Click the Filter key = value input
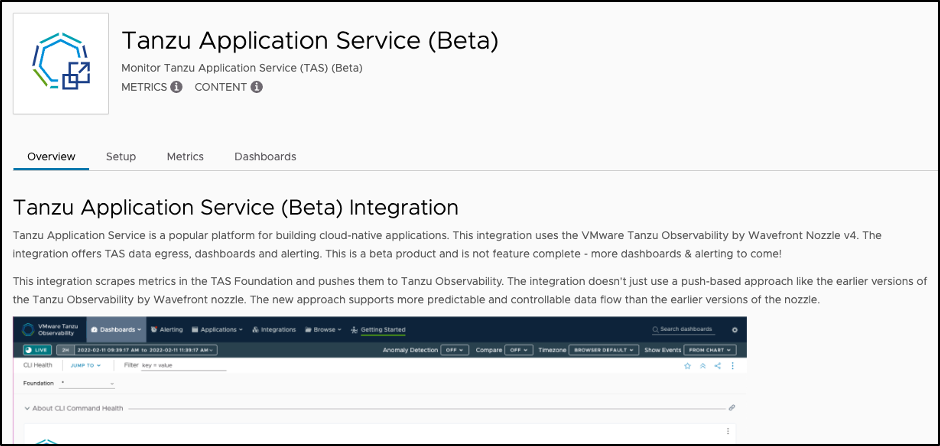This screenshot has width=940, height=446. (x=183, y=367)
